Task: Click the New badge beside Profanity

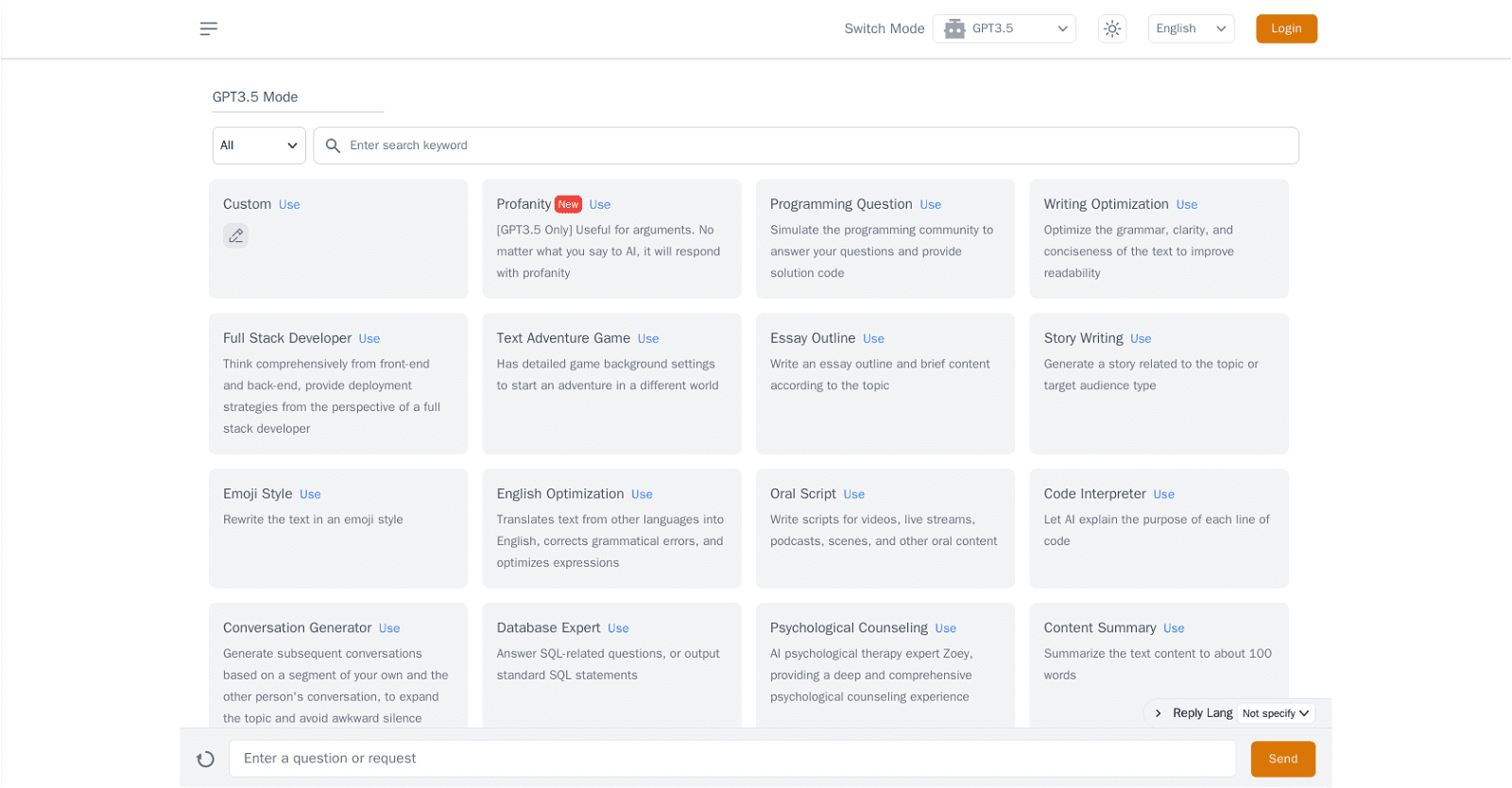Action: point(568,204)
